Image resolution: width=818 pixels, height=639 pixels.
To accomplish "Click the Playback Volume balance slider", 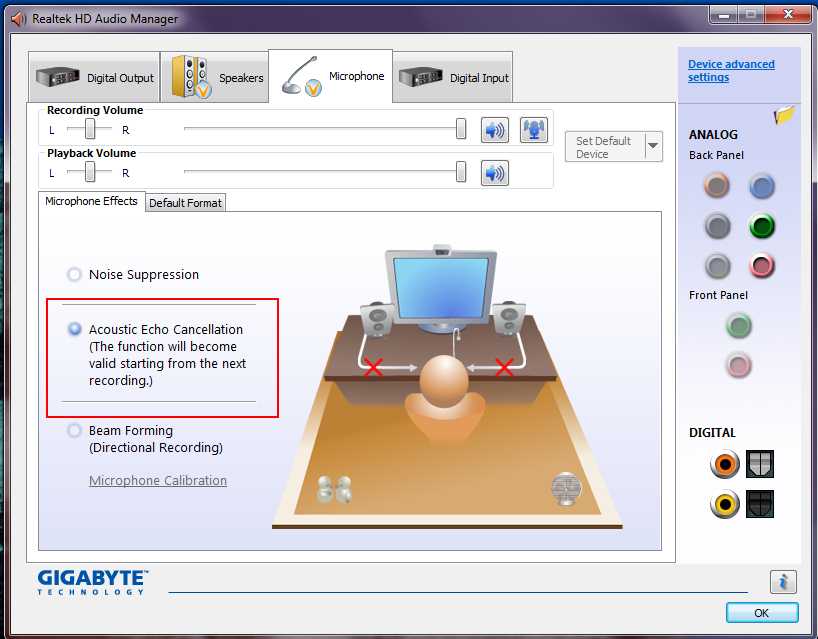I will tap(89, 171).
